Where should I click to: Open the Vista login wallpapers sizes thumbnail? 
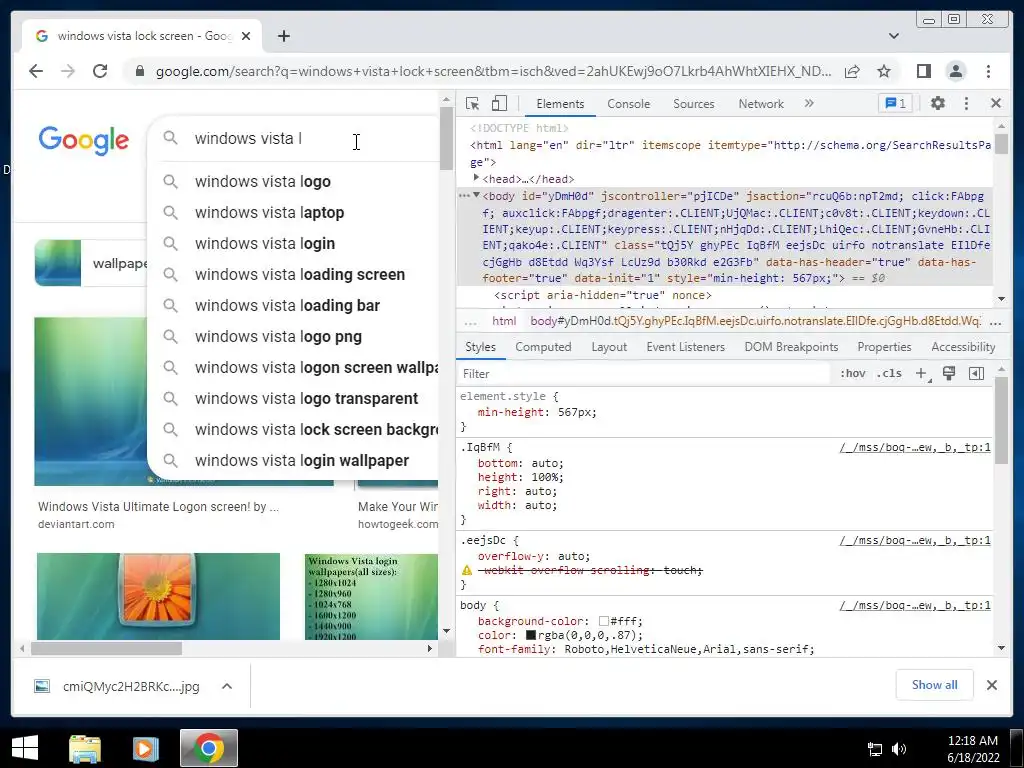pos(371,596)
